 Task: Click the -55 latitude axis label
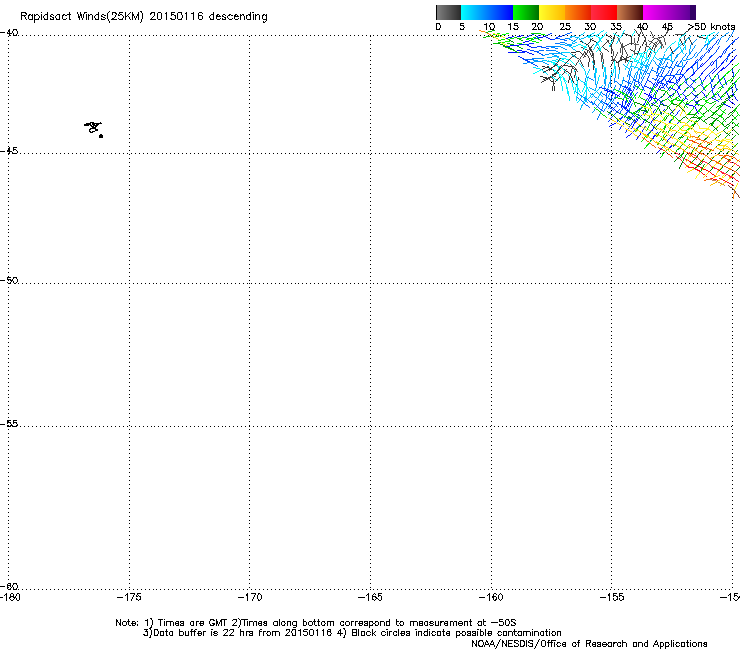(9, 424)
